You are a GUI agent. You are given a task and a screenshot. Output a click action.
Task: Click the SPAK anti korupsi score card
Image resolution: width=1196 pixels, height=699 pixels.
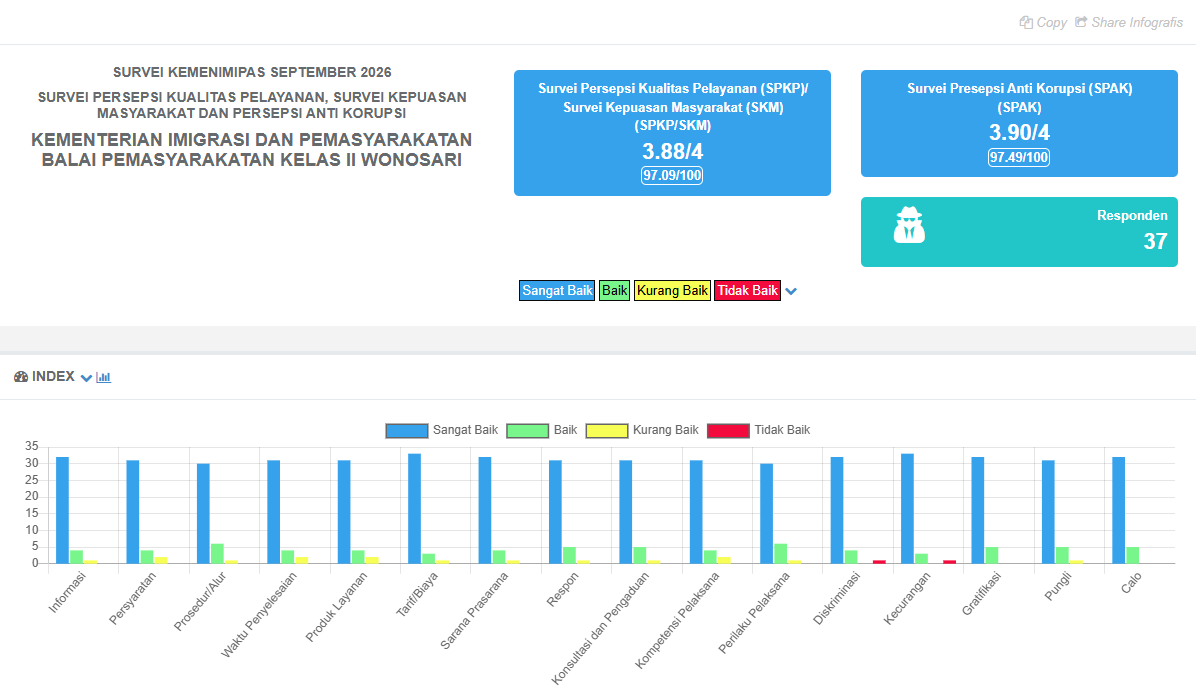pyautogui.click(x=1019, y=124)
